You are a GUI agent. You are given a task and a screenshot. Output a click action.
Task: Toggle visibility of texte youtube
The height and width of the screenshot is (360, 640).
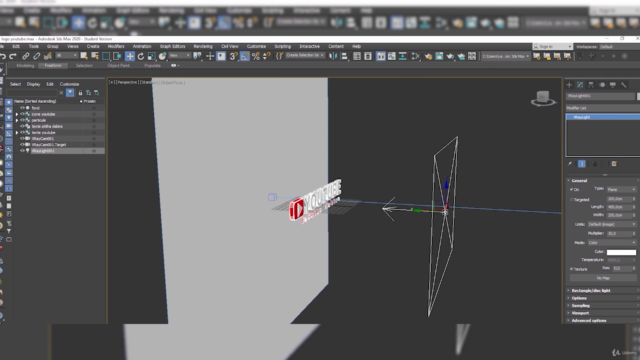(22, 132)
